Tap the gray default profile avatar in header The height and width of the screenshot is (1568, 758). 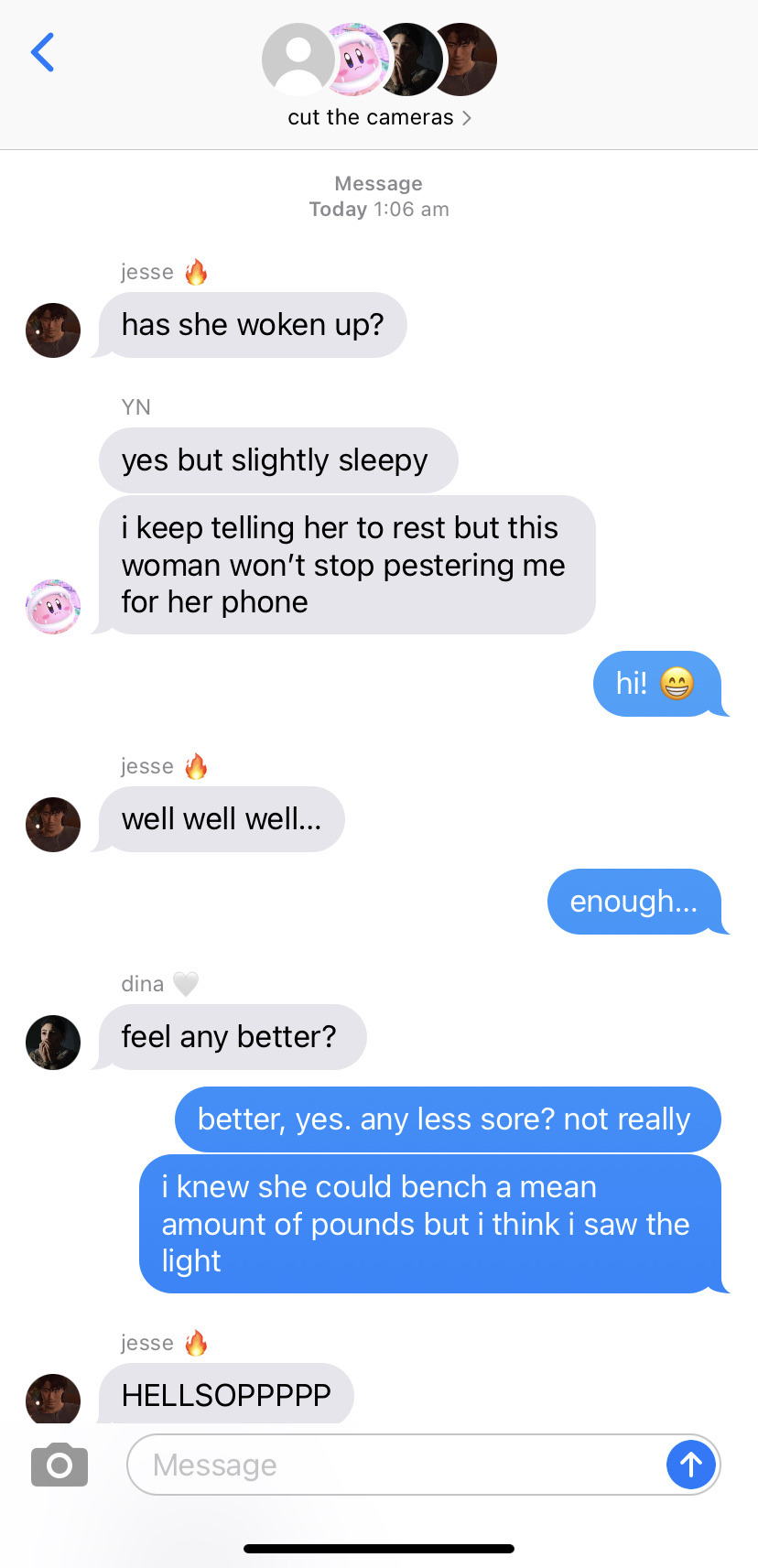(x=298, y=59)
